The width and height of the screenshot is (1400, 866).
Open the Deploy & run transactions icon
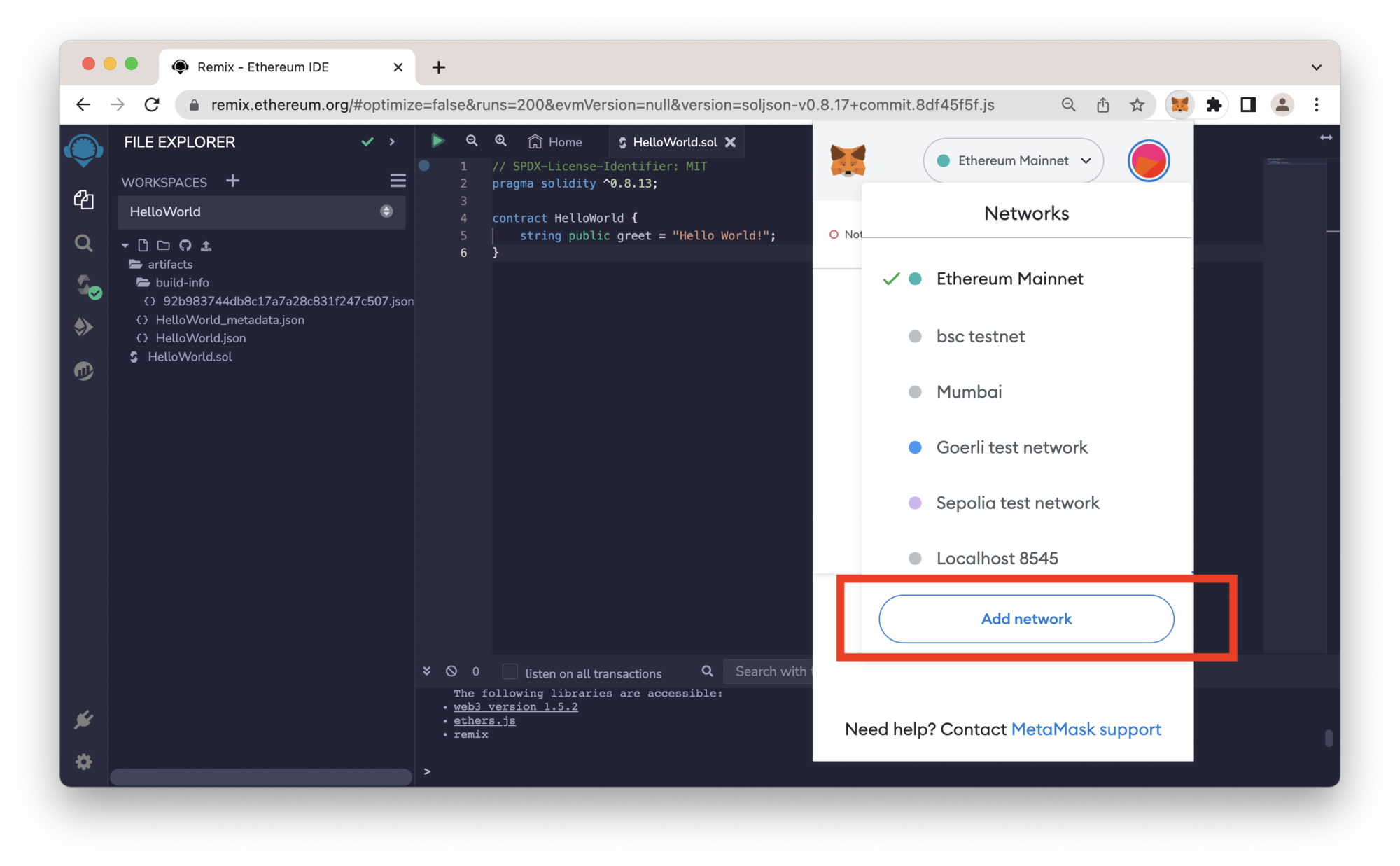pyautogui.click(x=84, y=327)
